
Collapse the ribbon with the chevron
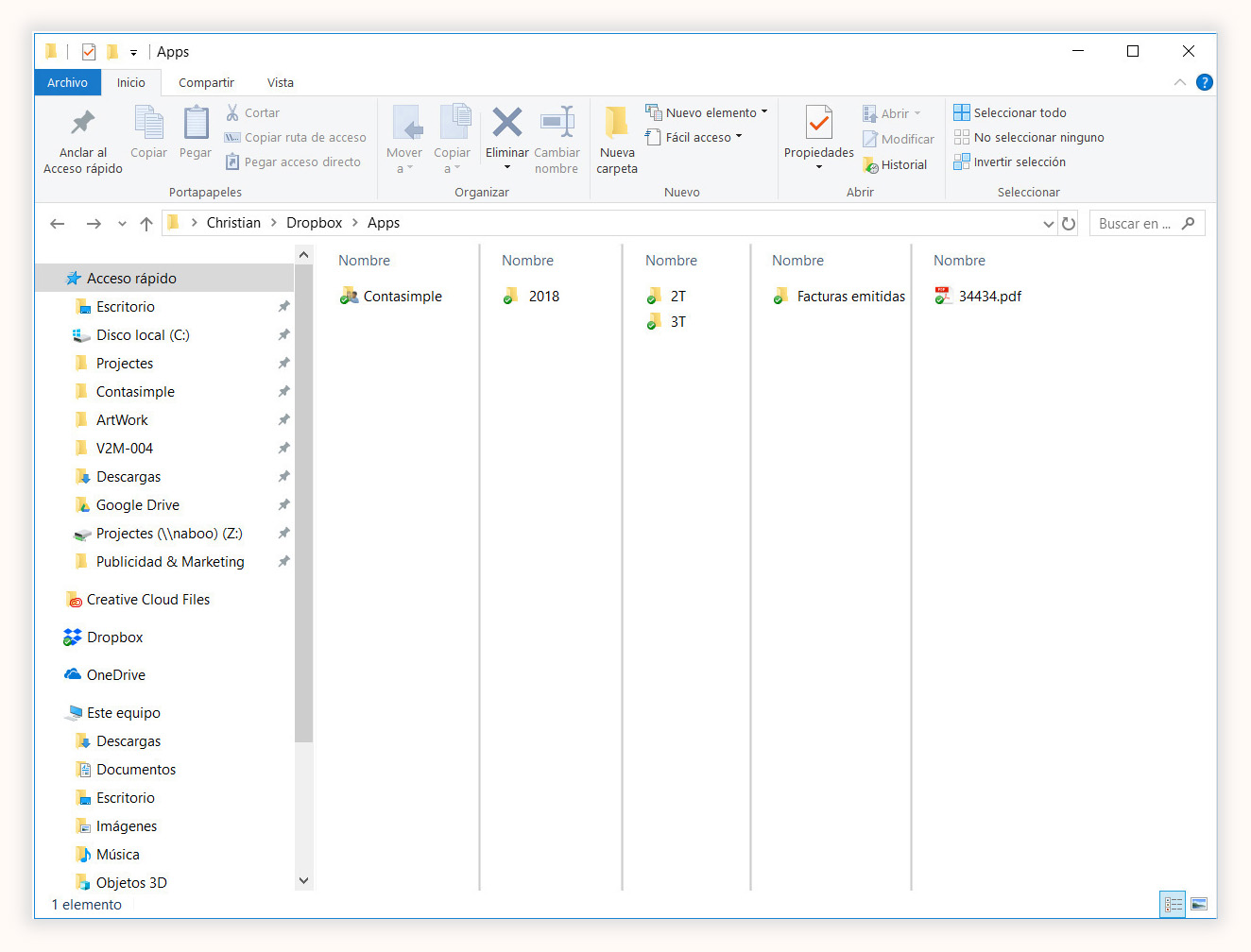click(x=1179, y=82)
